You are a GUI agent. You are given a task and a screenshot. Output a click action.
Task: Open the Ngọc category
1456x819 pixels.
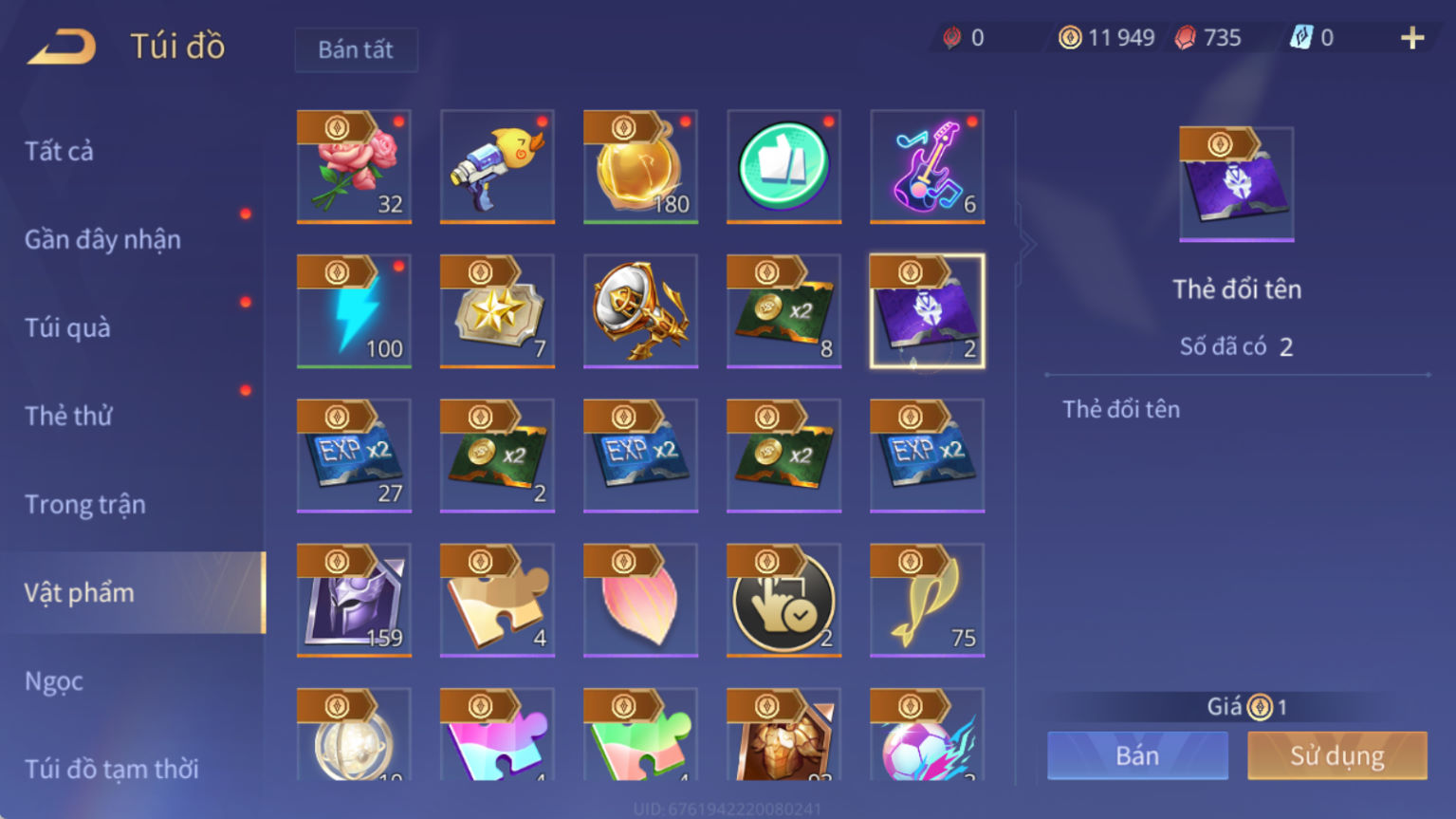54,680
